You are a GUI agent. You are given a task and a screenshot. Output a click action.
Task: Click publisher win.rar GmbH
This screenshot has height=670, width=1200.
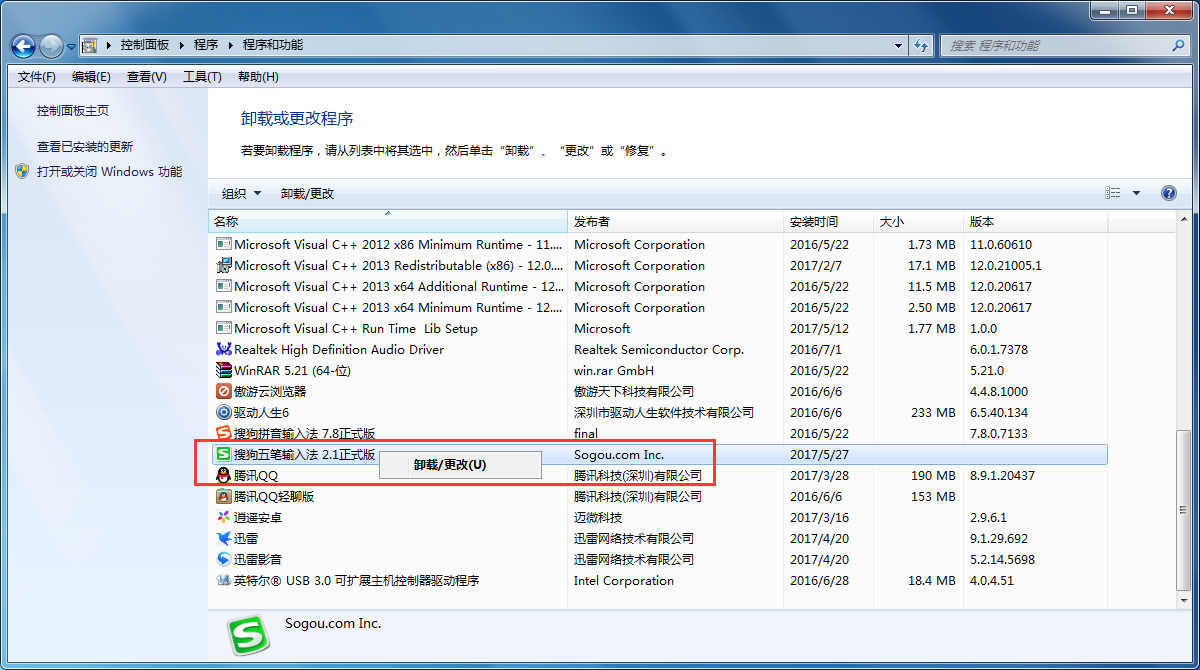(x=614, y=370)
